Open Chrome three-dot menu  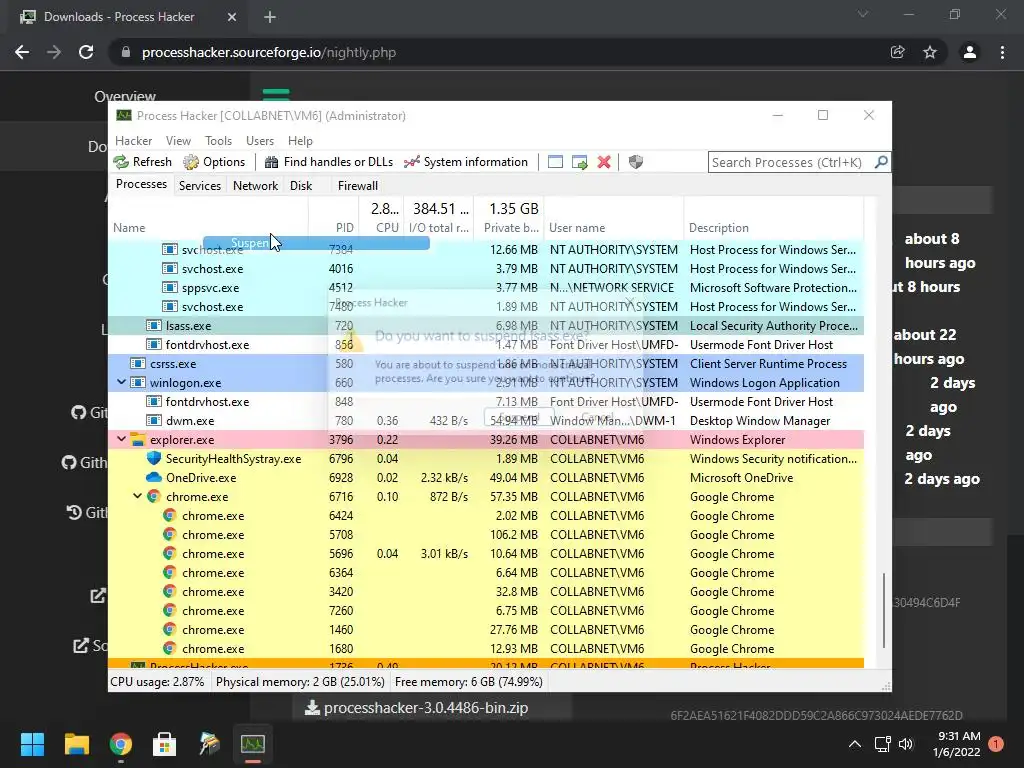point(1002,52)
